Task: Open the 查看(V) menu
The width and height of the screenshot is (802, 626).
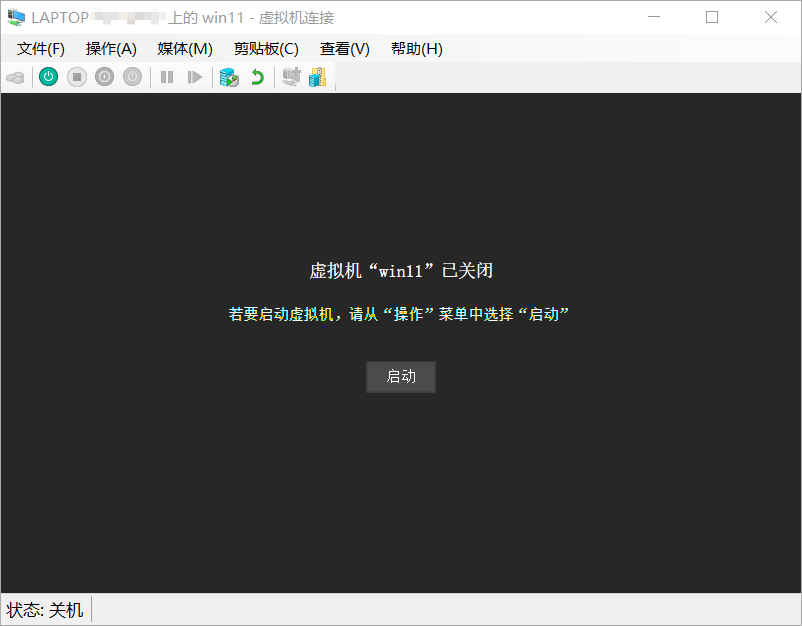Action: pos(344,49)
